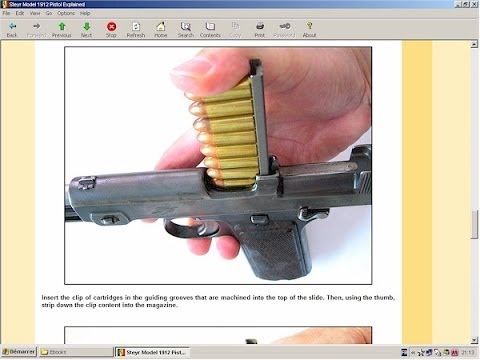The image size is (480, 360).
Task: Click the partially visible second photo
Action: [x=218, y=335]
